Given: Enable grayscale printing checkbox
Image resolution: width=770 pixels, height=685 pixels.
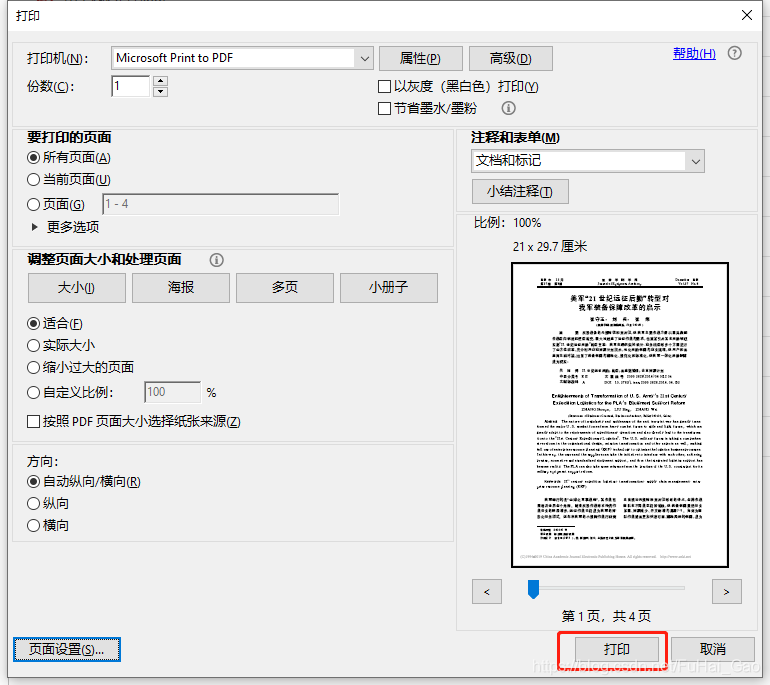Looking at the screenshot, I should [384, 87].
